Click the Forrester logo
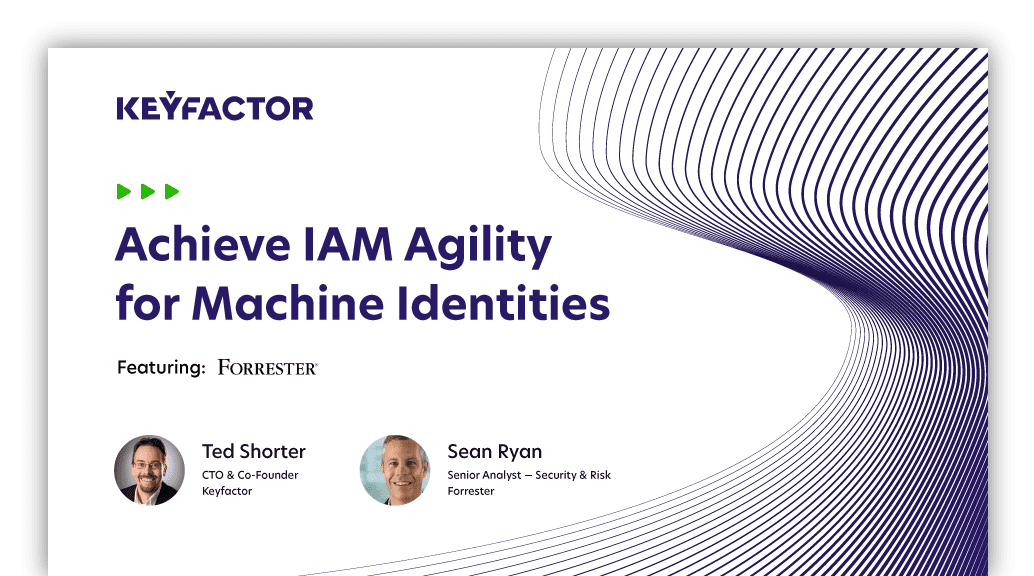 pyautogui.click(x=268, y=368)
